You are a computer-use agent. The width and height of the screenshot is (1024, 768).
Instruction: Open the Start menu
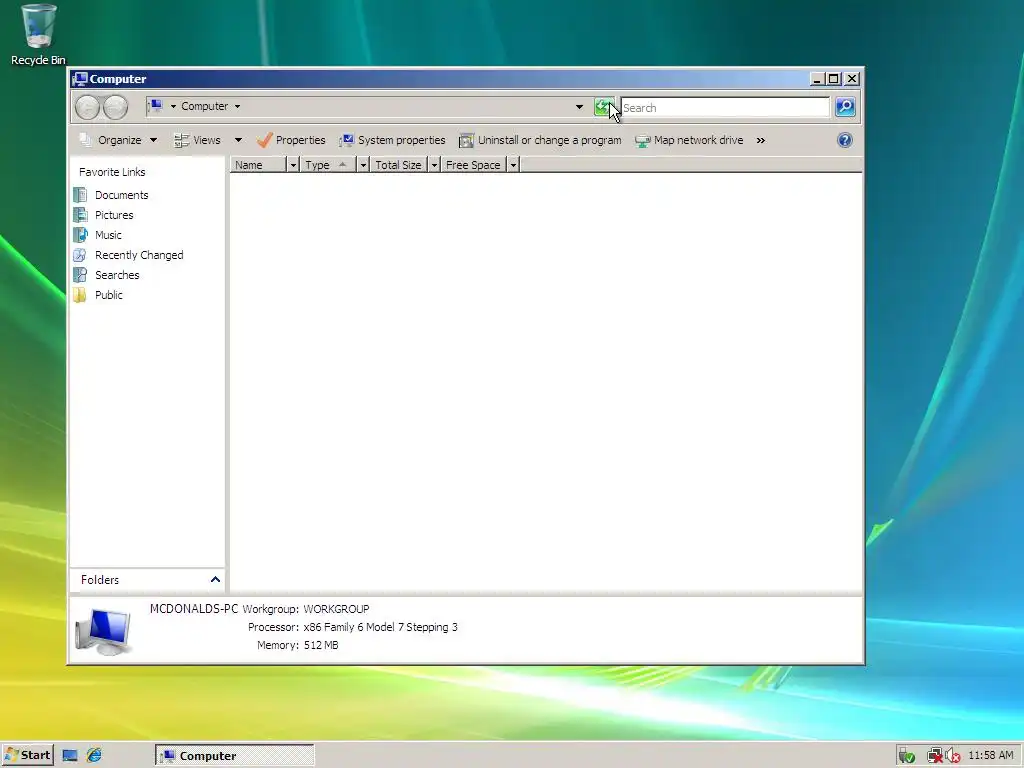coord(27,756)
